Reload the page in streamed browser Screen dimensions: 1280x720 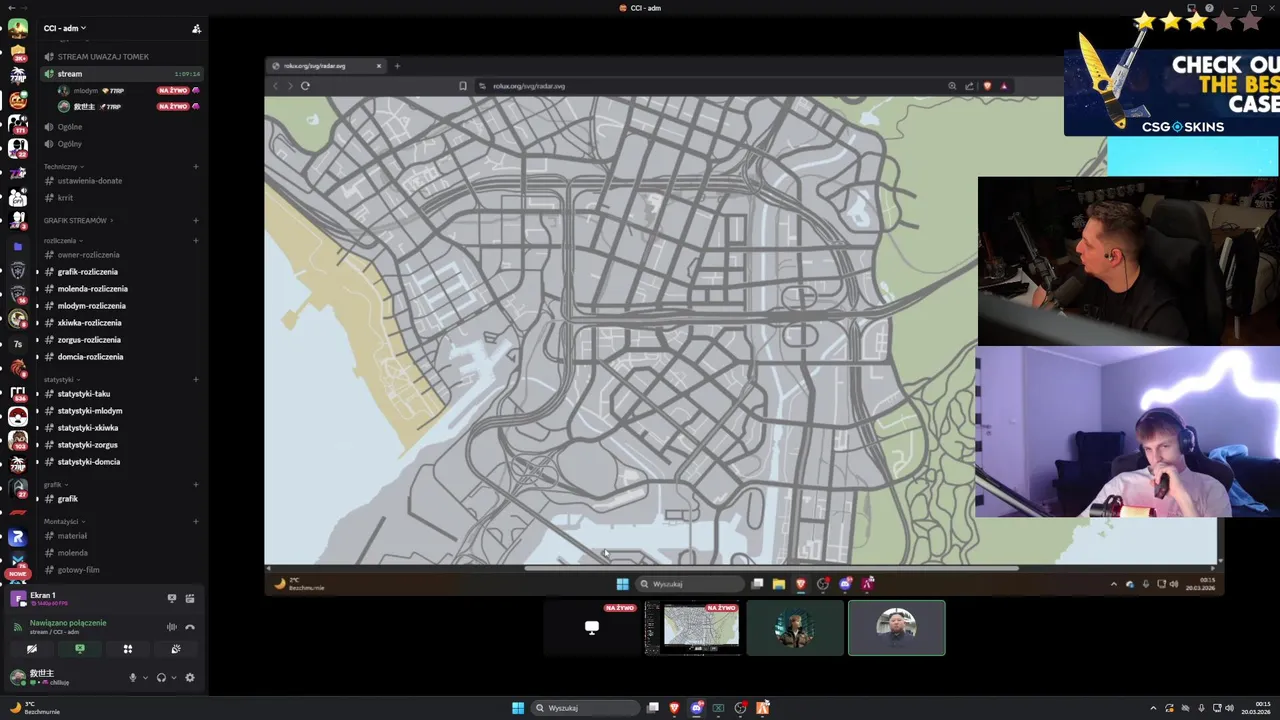305,86
